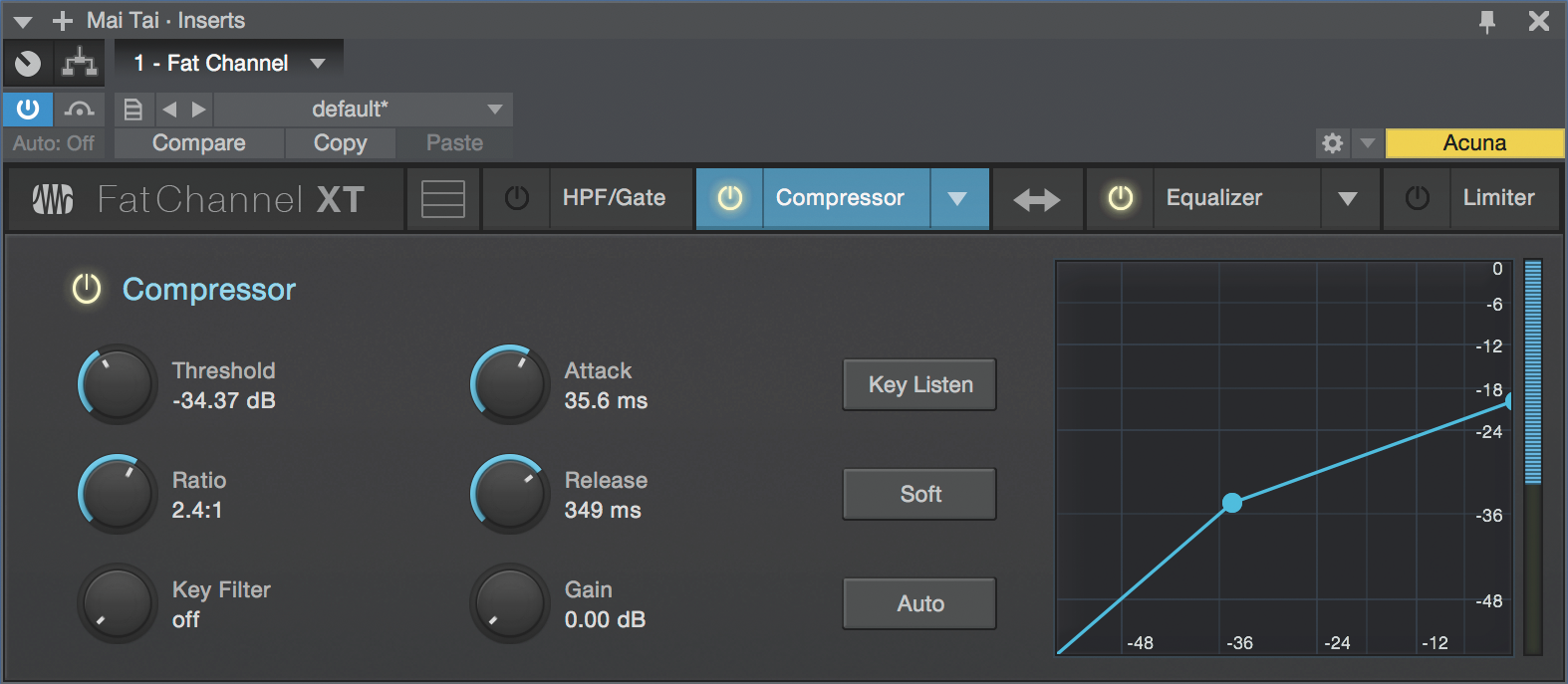Click the Auto: Off automation mode
The width and height of the screenshot is (1568, 684).
pyautogui.click(x=54, y=143)
